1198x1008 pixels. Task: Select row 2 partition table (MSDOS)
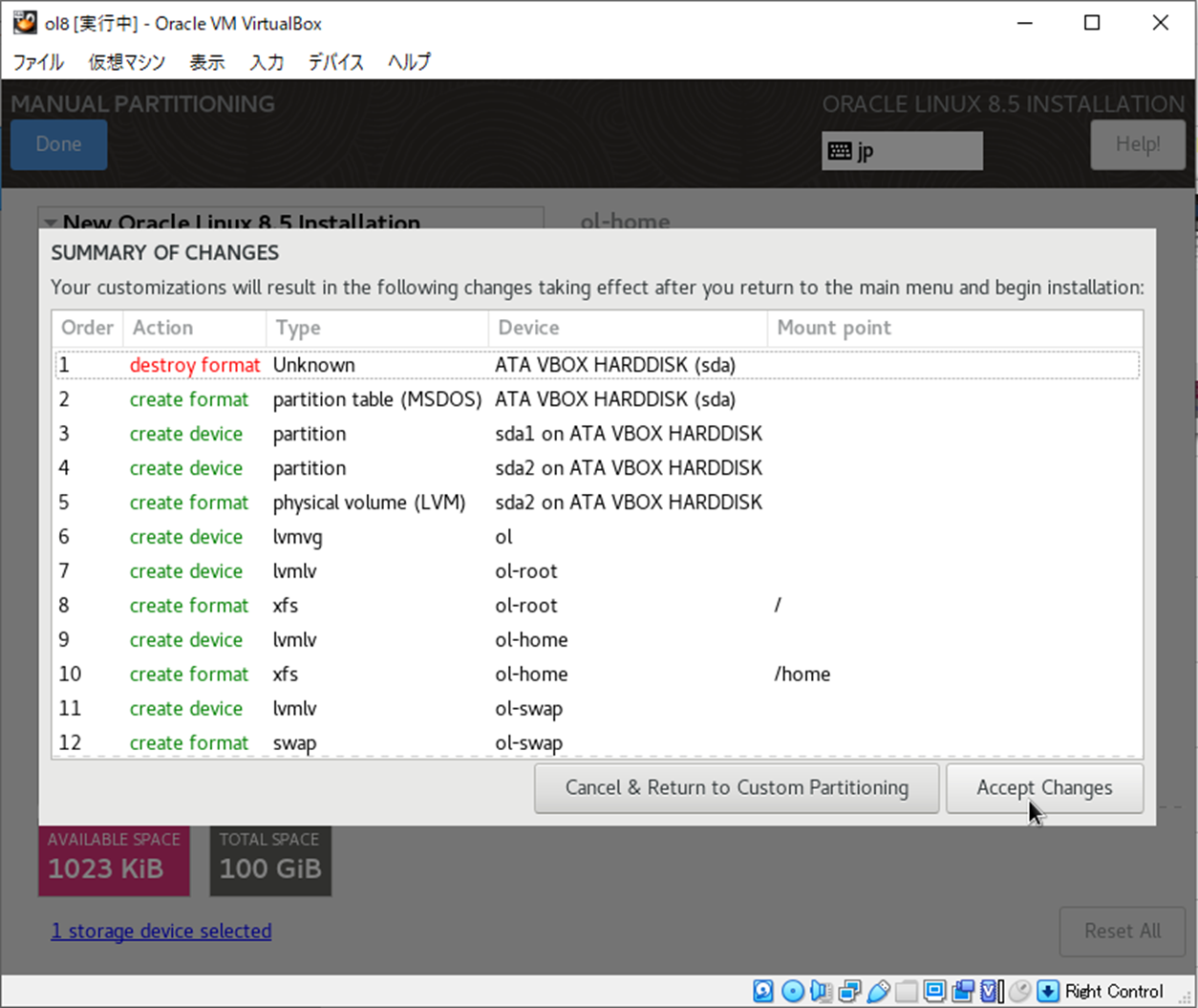tap(597, 399)
